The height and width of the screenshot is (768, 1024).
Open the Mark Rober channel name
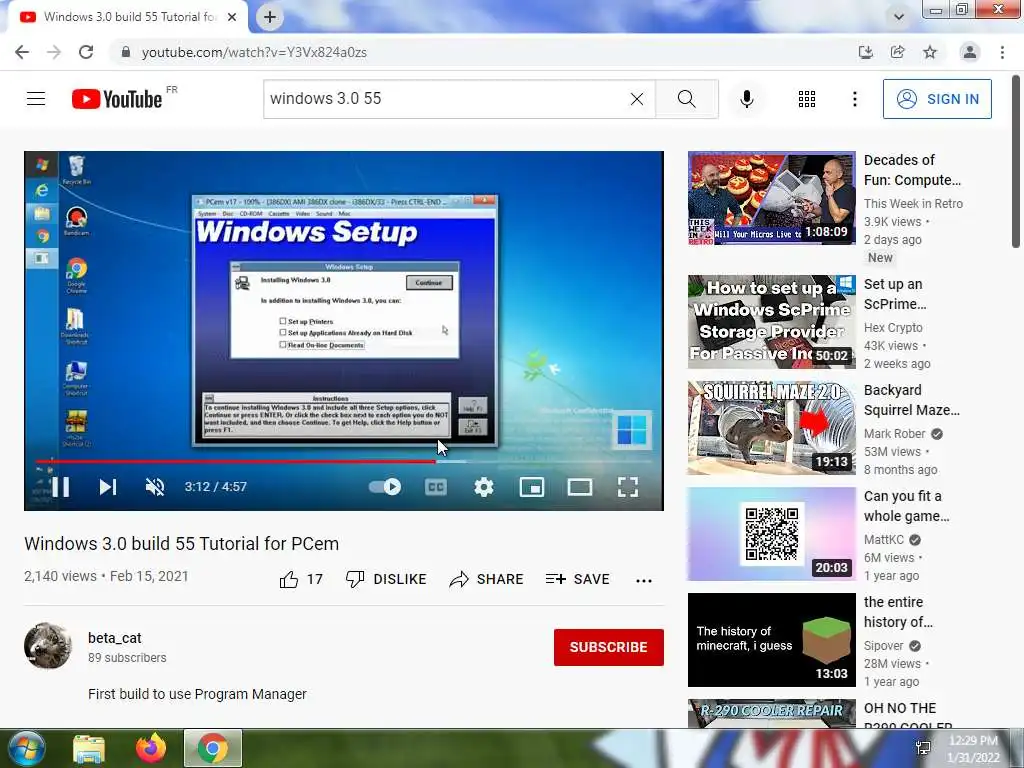895,434
